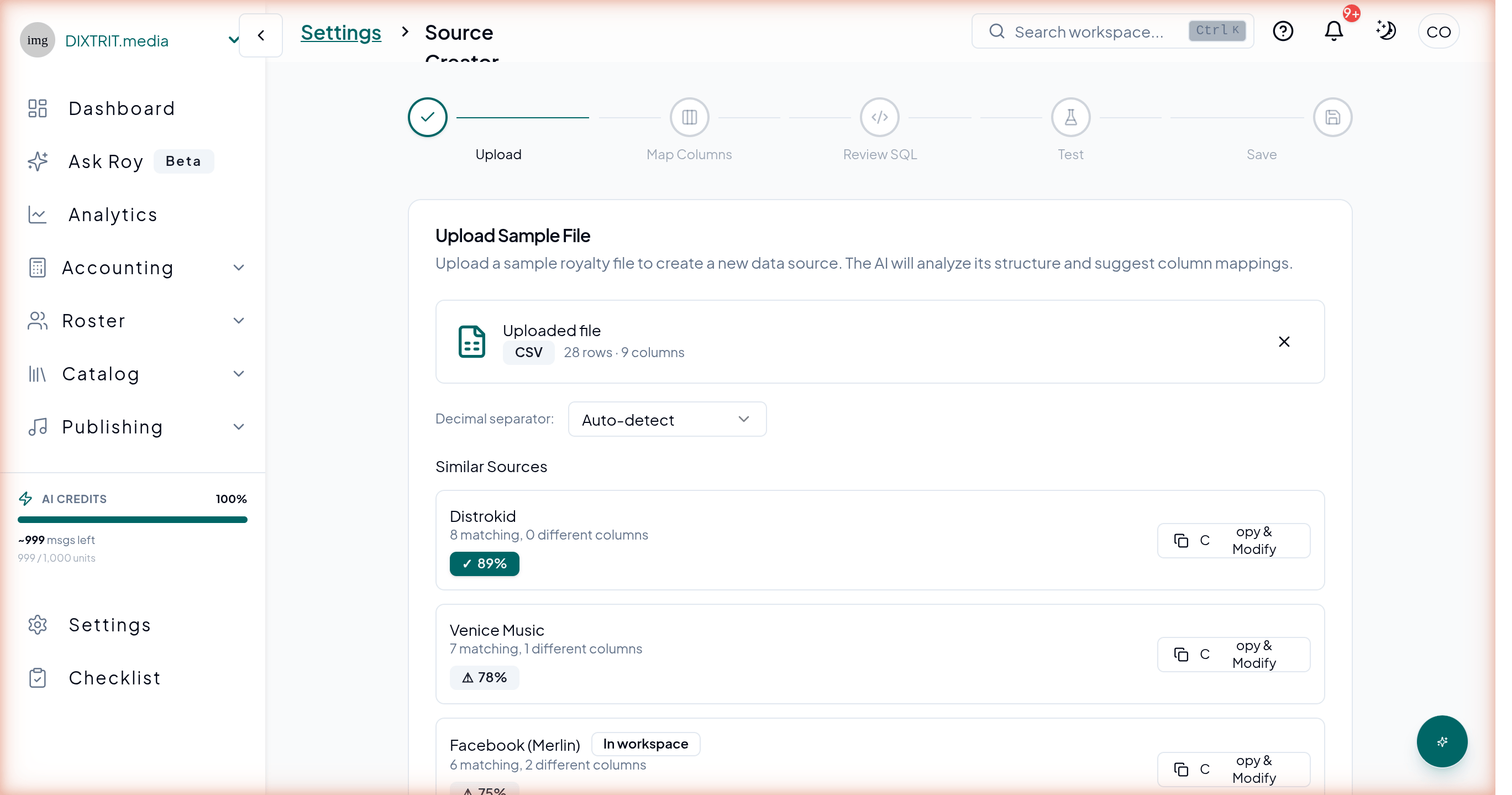This screenshot has height=795, width=1512.
Task: Copy & Modify the Distrokid source
Action: [x=1234, y=540]
